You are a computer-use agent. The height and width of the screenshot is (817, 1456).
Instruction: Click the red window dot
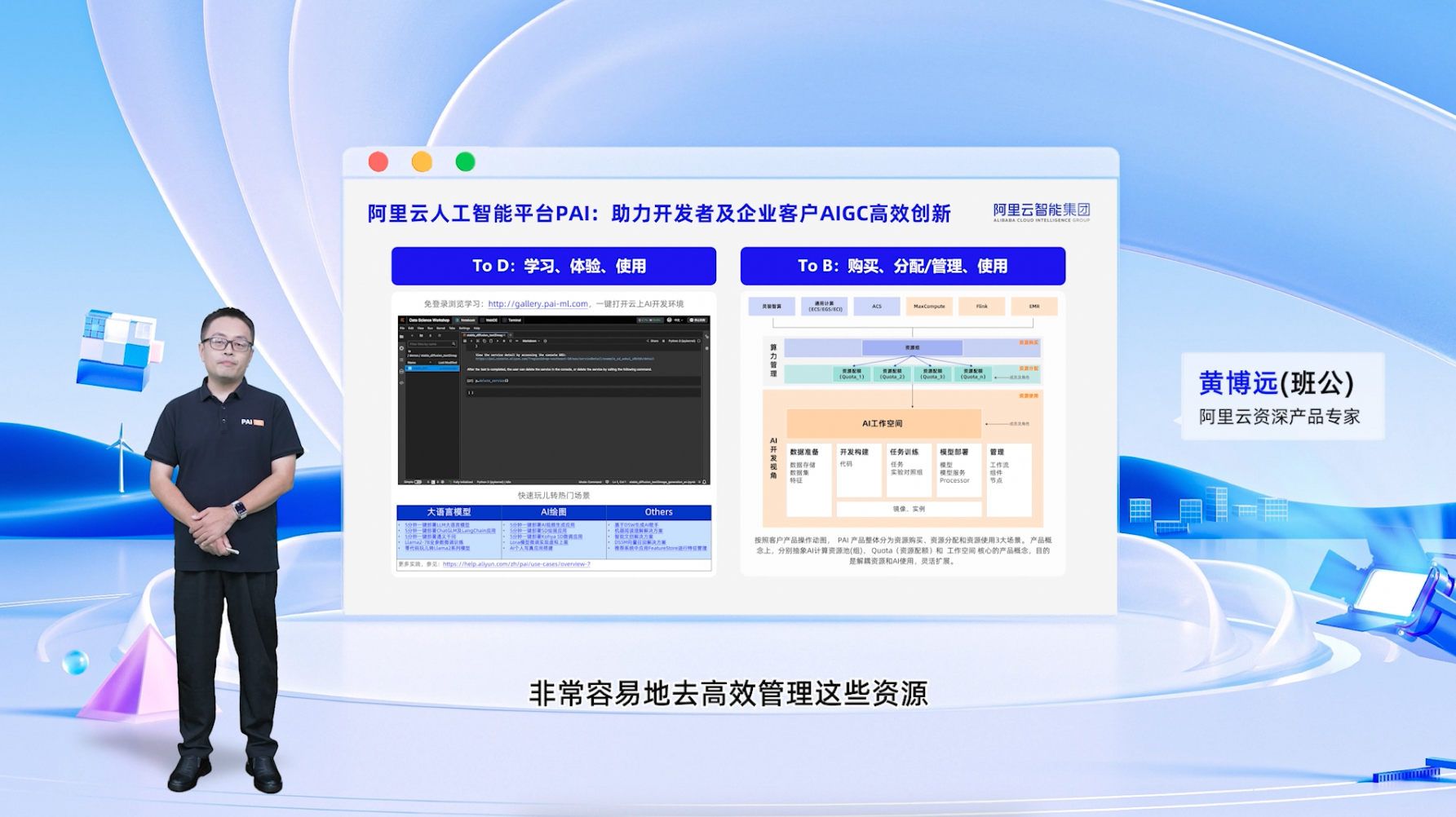click(378, 161)
